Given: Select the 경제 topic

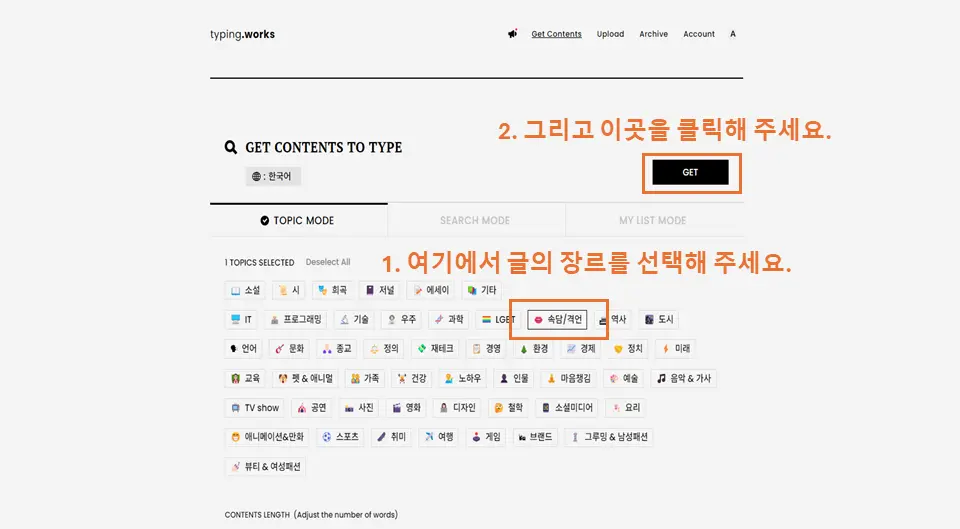Looking at the screenshot, I should (x=581, y=349).
